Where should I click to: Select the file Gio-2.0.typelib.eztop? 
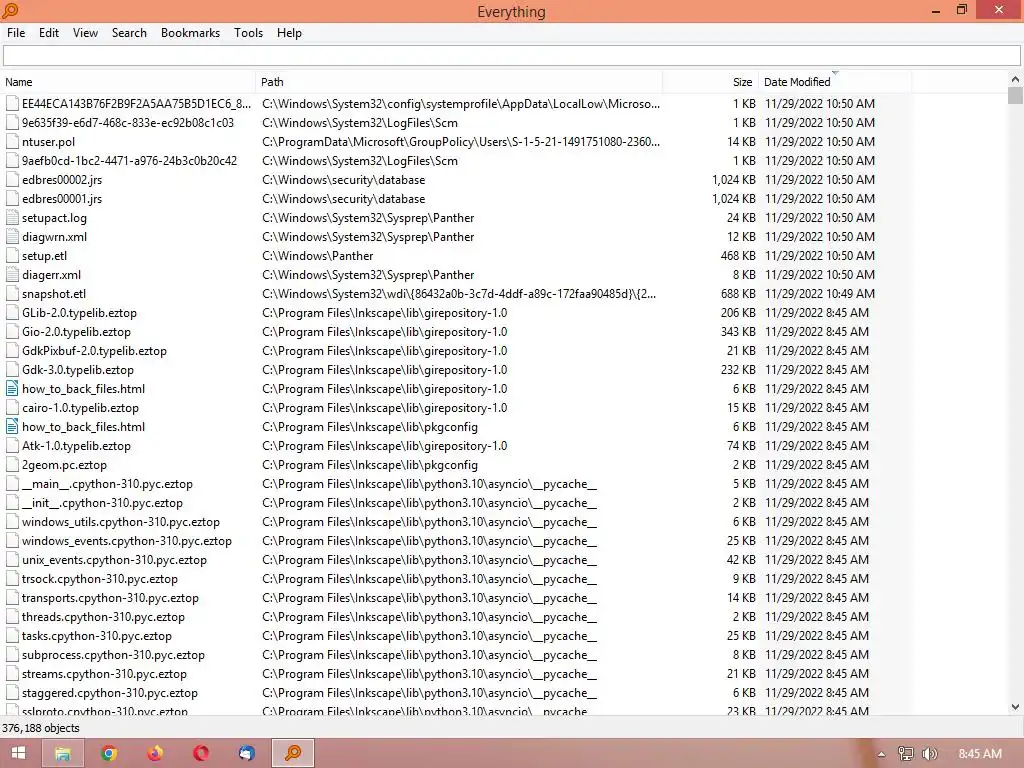pos(76,332)
